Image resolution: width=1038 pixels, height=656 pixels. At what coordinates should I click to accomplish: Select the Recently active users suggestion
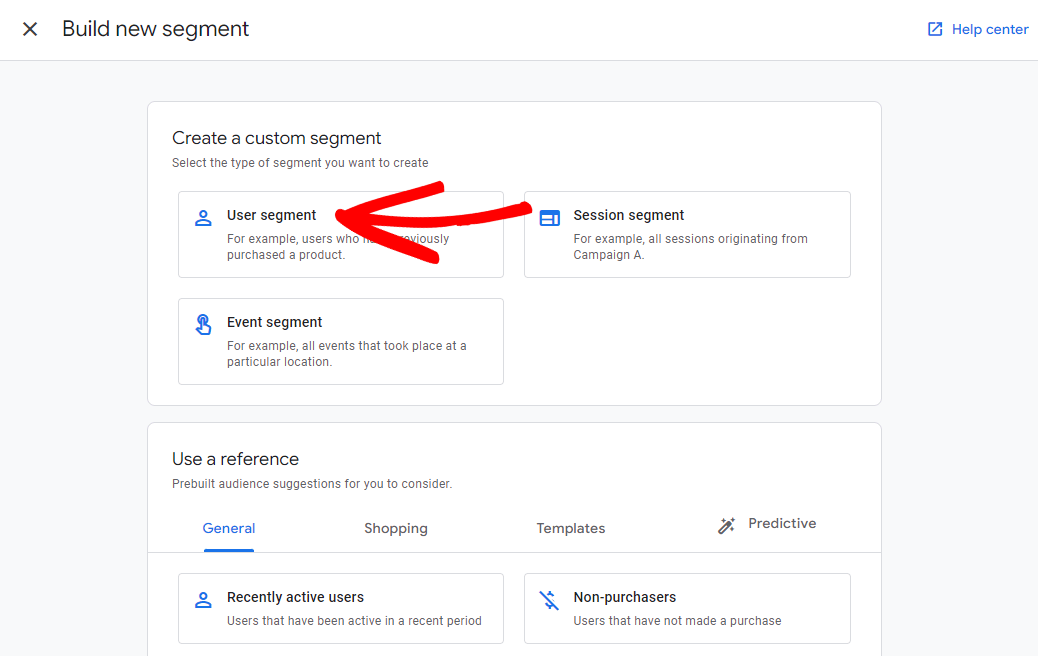340,608
